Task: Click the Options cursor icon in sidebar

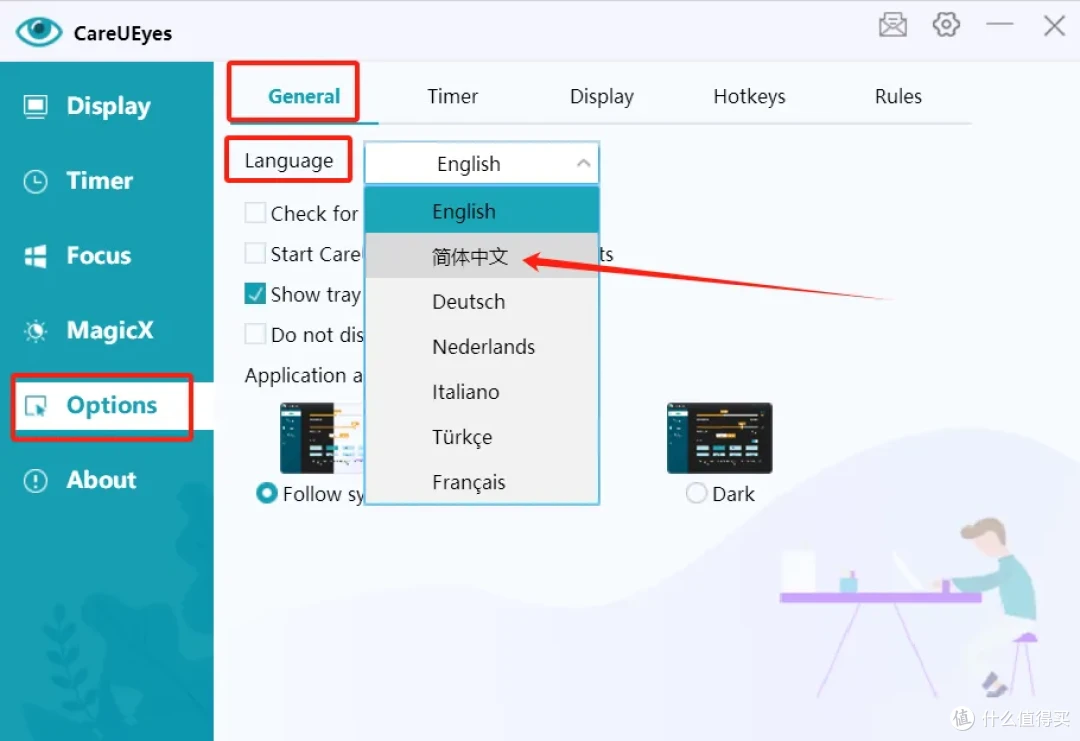Action: click(36, 406)
